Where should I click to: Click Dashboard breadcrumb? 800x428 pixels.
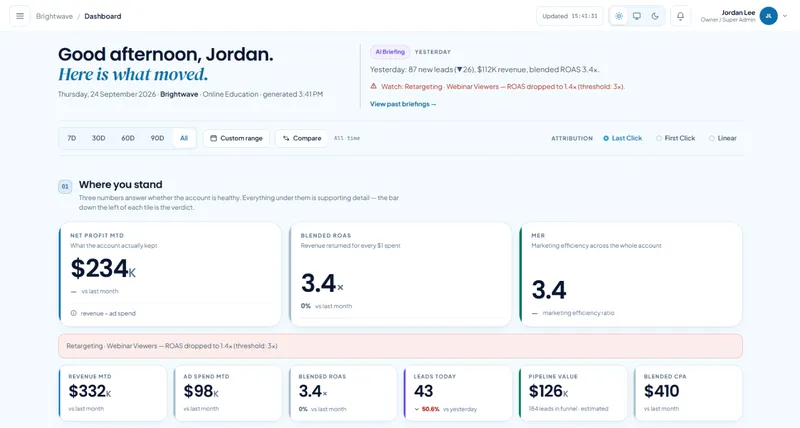click(103, 16)
